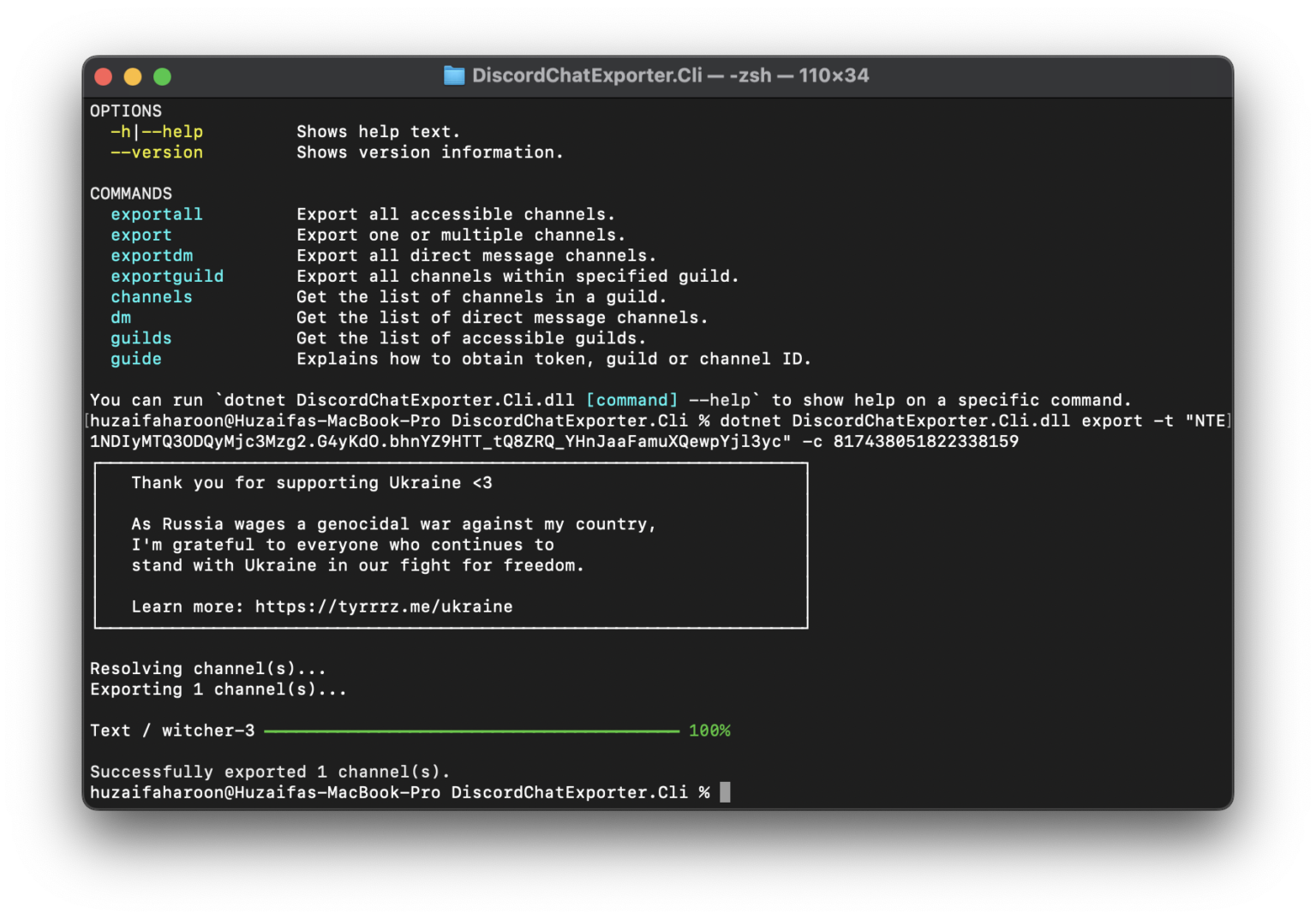Click the tyrrrz.me/ukraine link
Viewport: 1316px width, 919px height.
click(384, 606)
